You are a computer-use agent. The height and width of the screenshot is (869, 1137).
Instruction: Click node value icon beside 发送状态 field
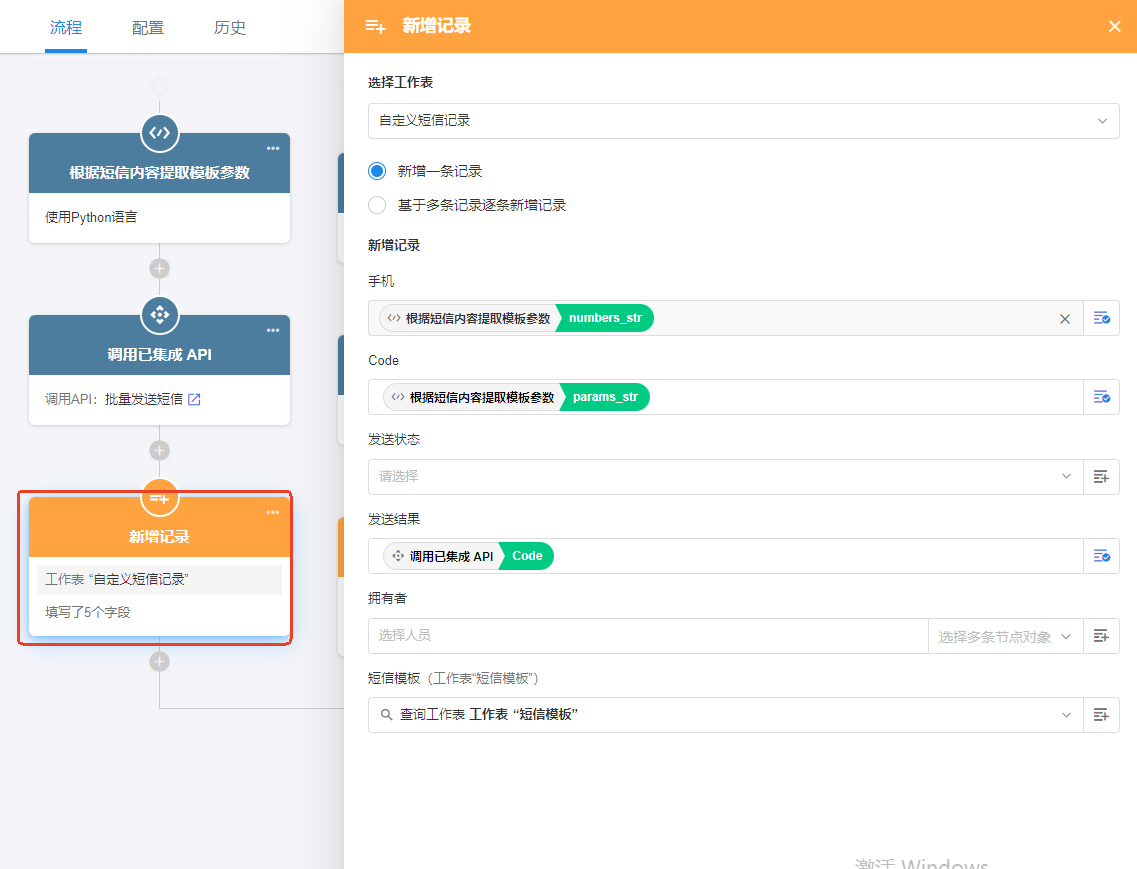click(1101, 477)
